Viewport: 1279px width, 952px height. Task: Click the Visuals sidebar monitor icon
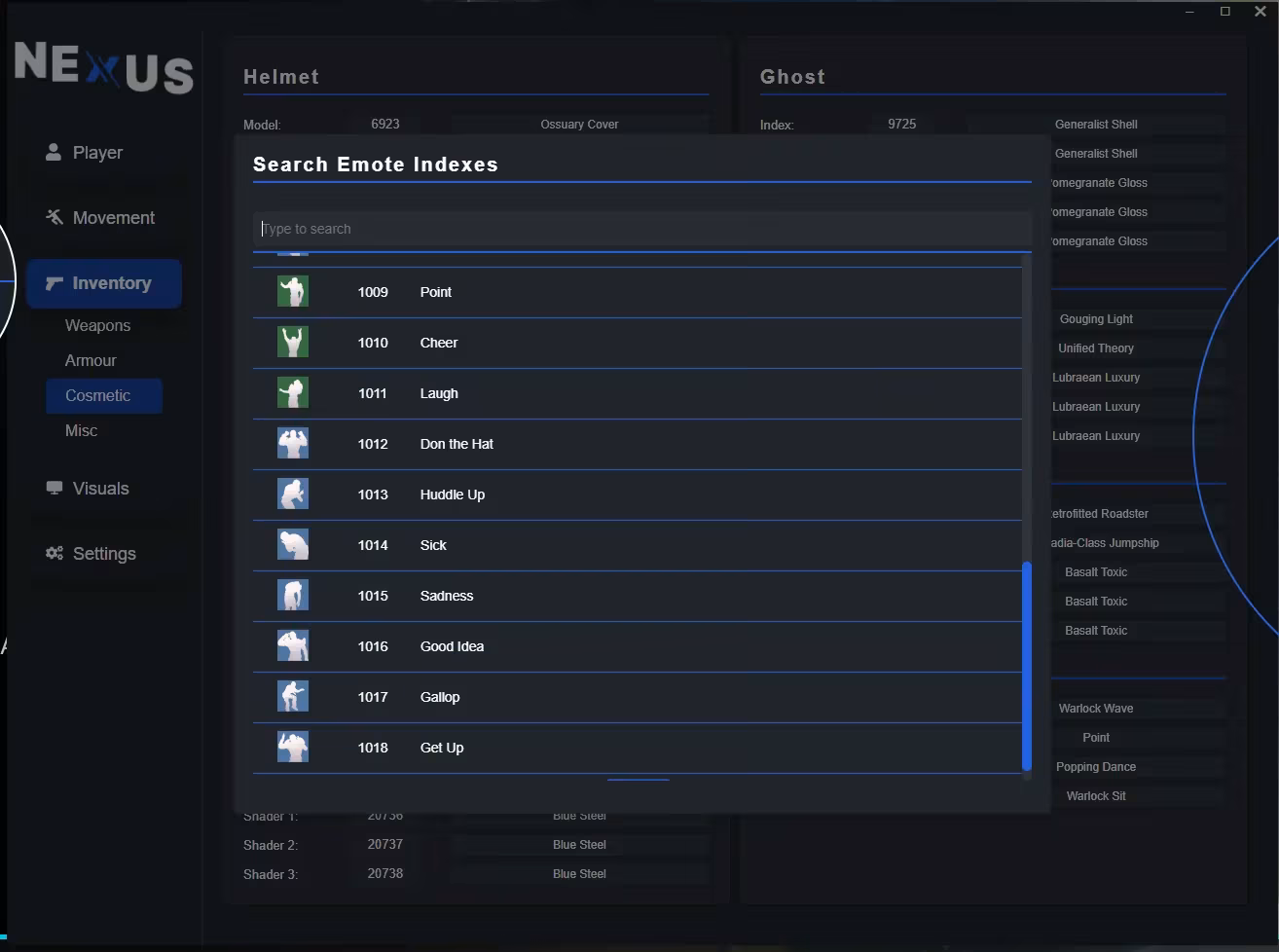(x=55, y=488)
